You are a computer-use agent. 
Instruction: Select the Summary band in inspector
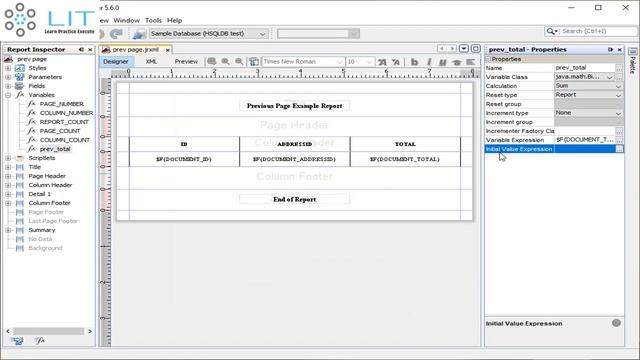[42, 230]
